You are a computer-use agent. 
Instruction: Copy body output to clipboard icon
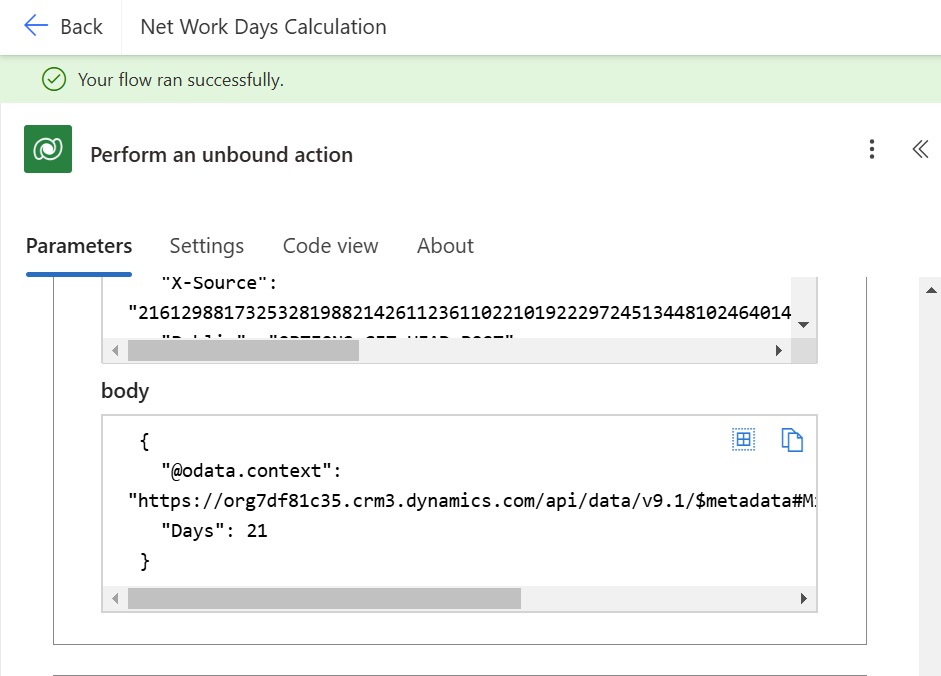point(792,439)
